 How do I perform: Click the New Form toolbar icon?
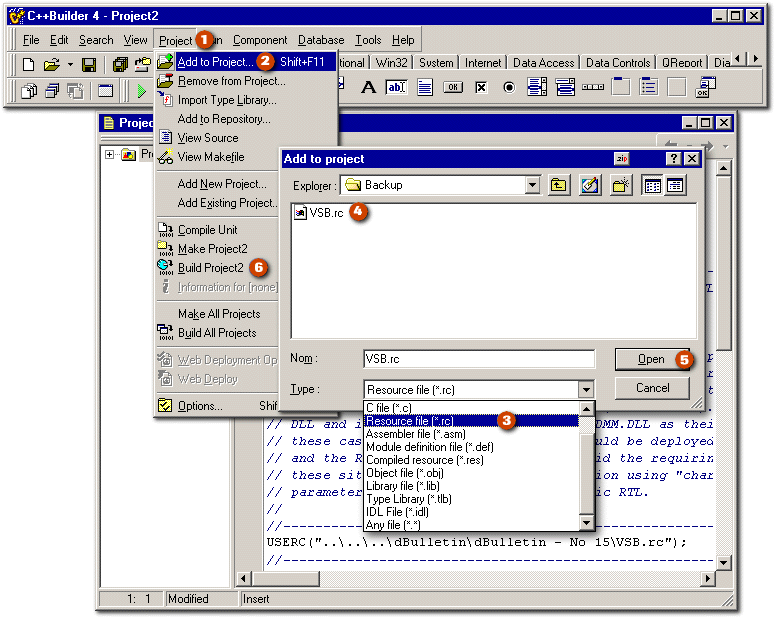point(105,91)
